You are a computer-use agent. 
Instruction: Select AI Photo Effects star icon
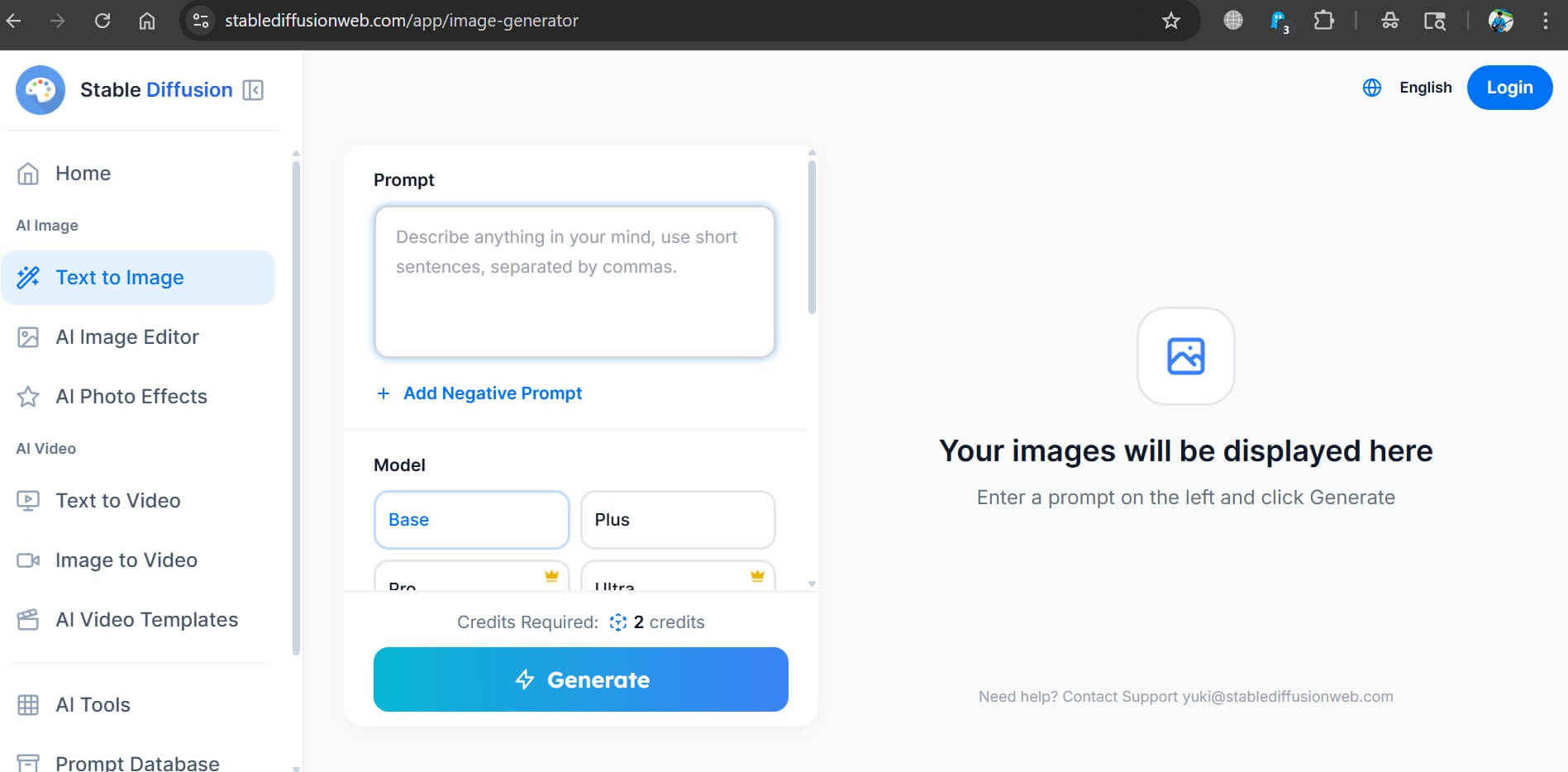click(x=28, y=396)
